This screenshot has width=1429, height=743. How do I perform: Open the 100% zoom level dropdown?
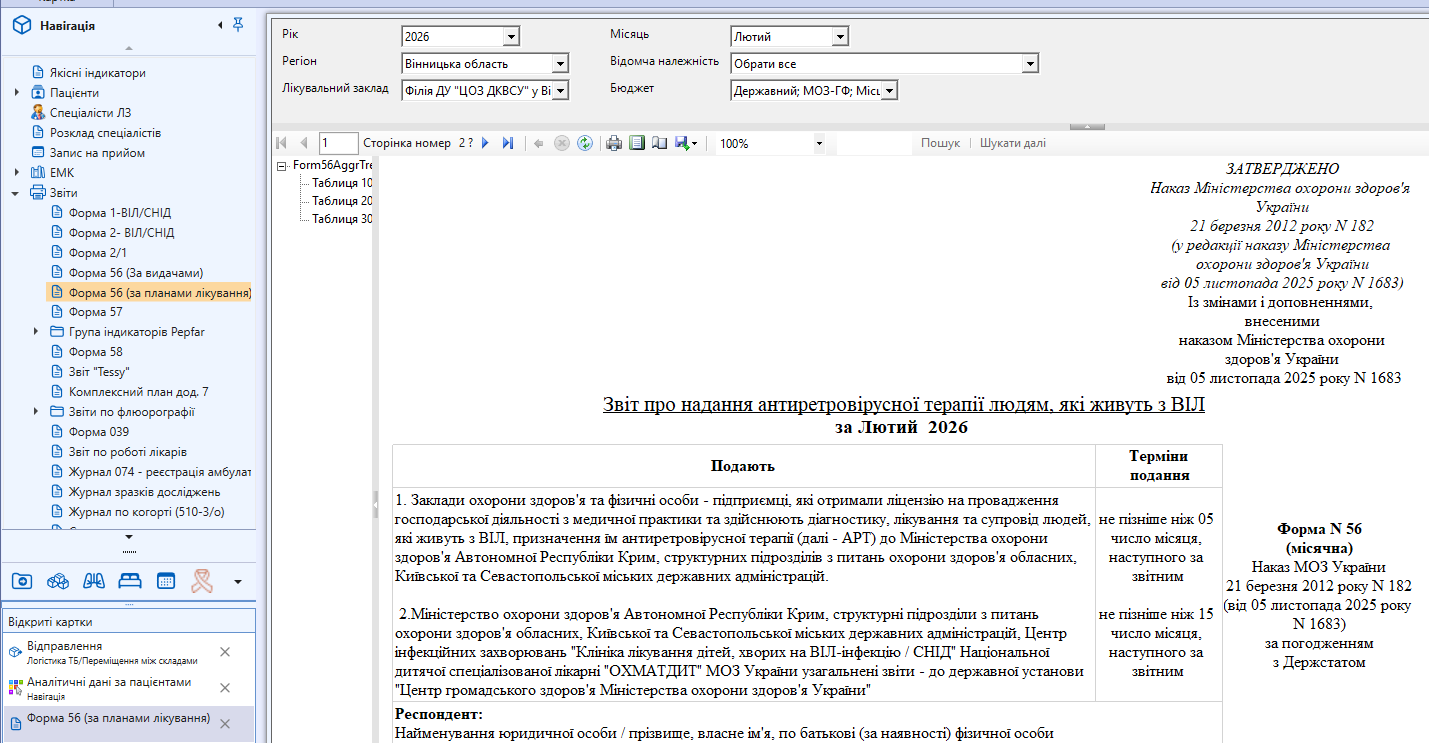point(819,143)
